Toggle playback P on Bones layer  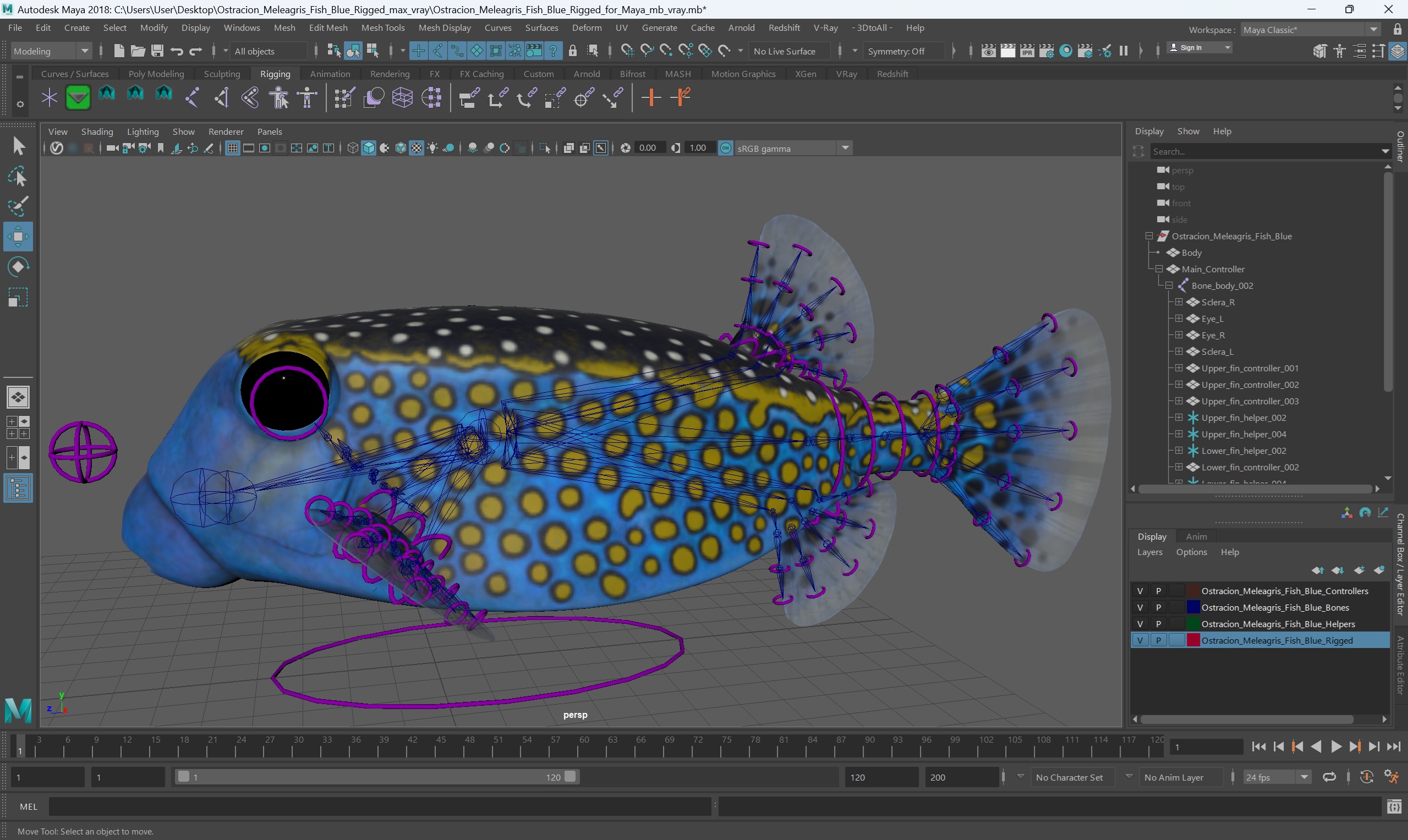1158,607
